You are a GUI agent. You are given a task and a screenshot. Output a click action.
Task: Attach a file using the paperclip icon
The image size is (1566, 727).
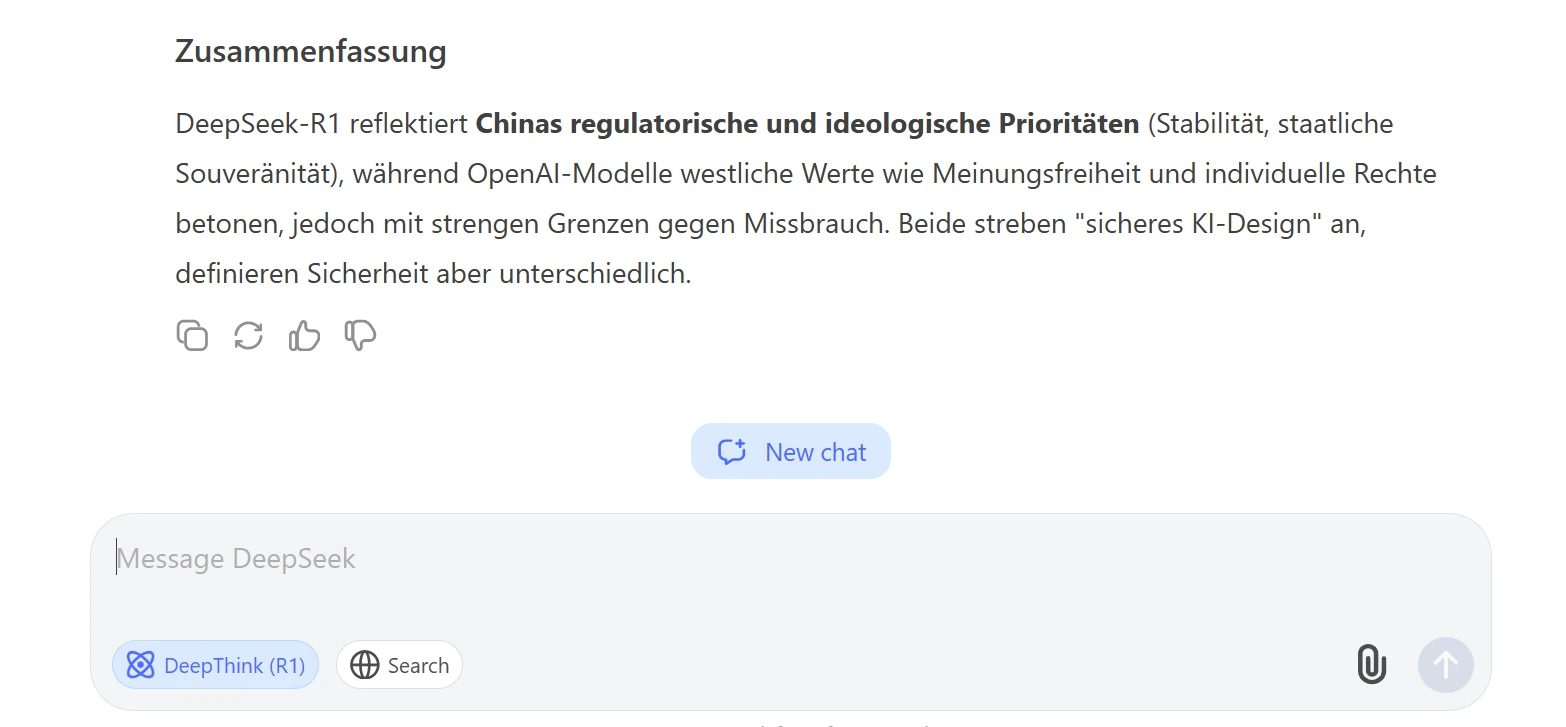1372,665
